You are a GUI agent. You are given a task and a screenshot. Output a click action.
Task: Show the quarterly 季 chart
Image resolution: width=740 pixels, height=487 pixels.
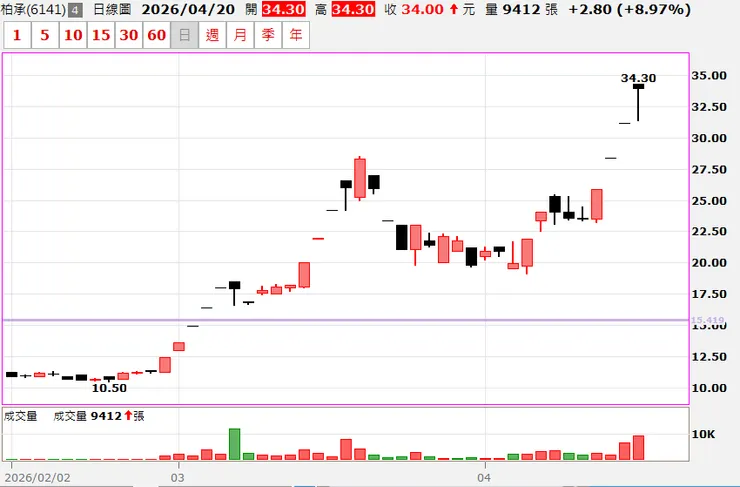click(268, 35)
